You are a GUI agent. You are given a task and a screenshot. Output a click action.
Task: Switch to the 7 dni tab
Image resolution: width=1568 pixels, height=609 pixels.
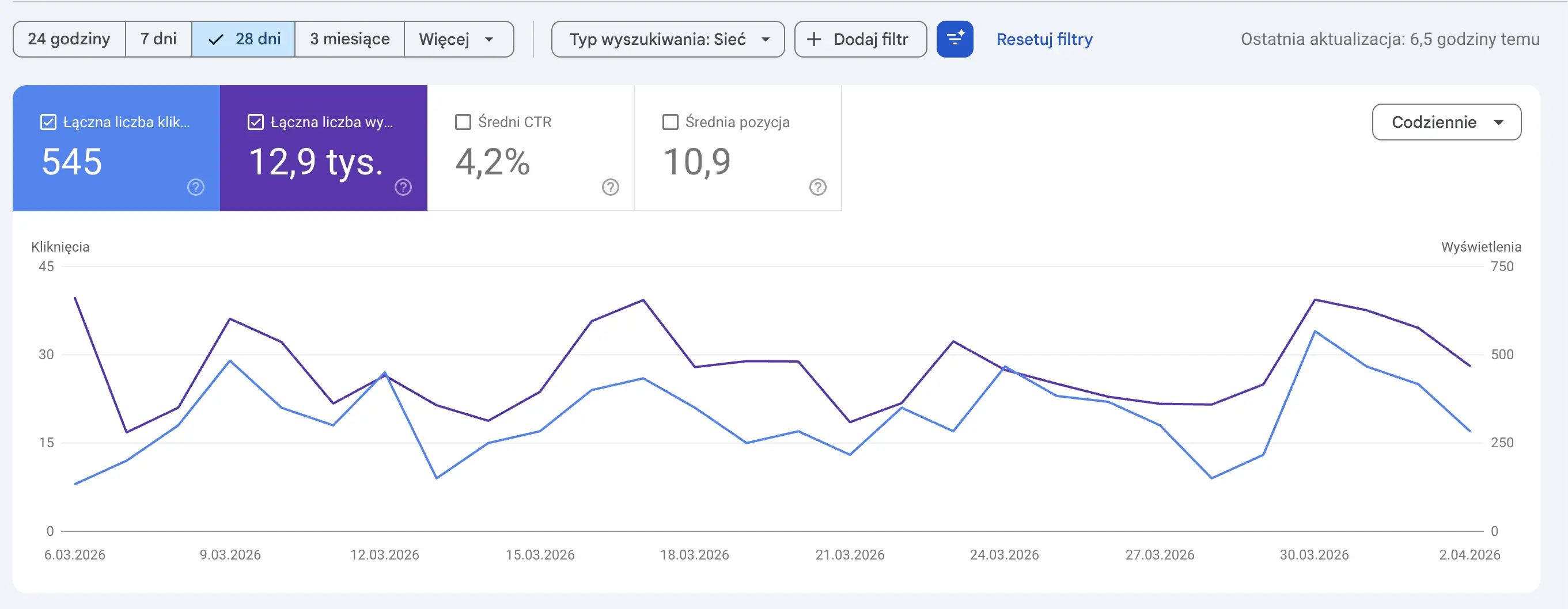tap(158, 39)
